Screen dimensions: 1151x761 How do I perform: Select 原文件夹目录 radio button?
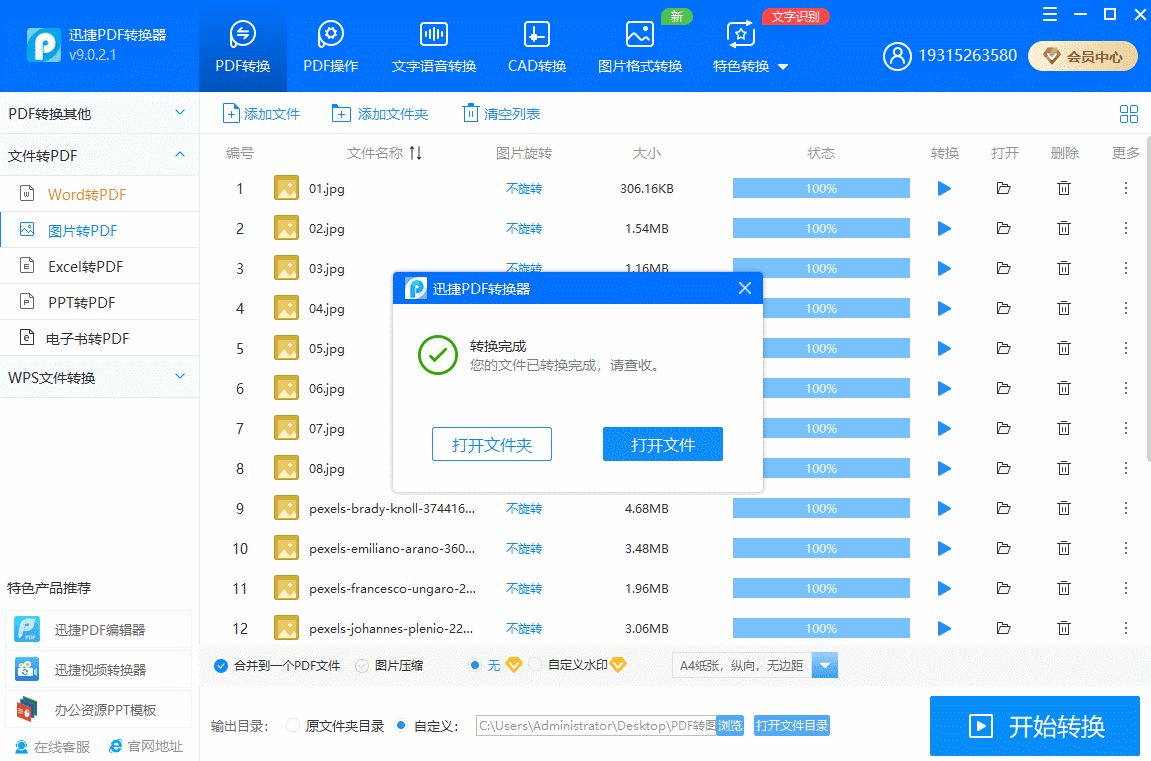tap(293, 726)
